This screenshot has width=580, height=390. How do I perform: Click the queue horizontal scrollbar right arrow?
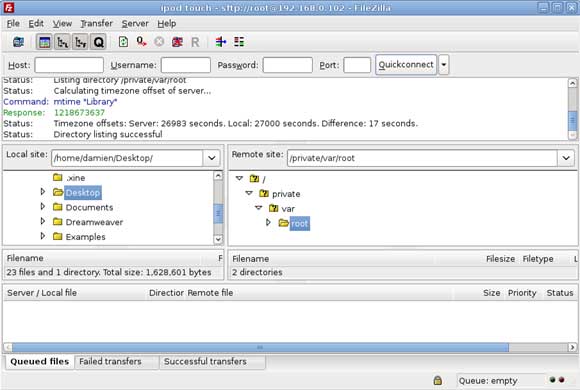click(x=572, y=347)
